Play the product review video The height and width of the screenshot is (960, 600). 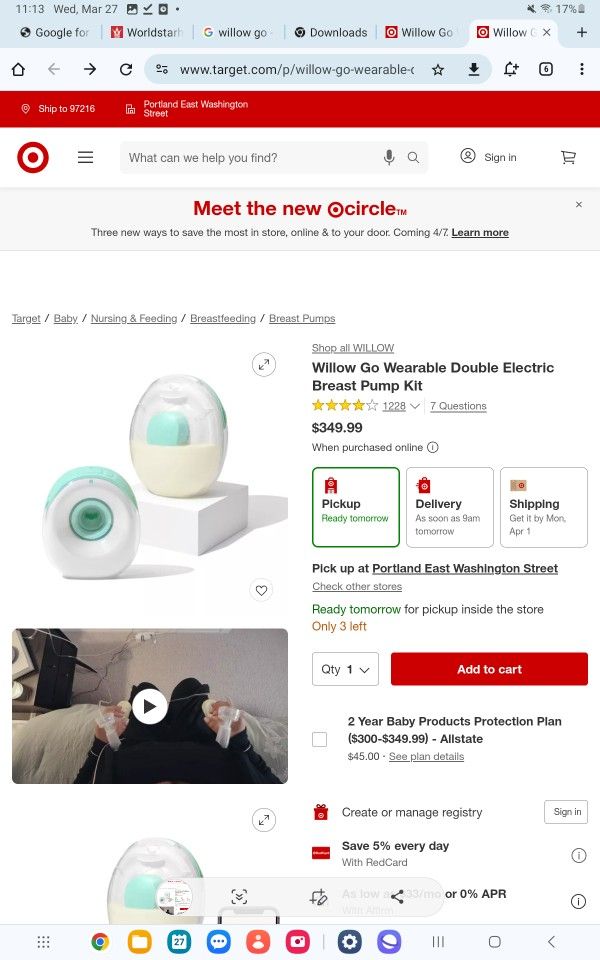pyautogui.click(x=150, y=706)
